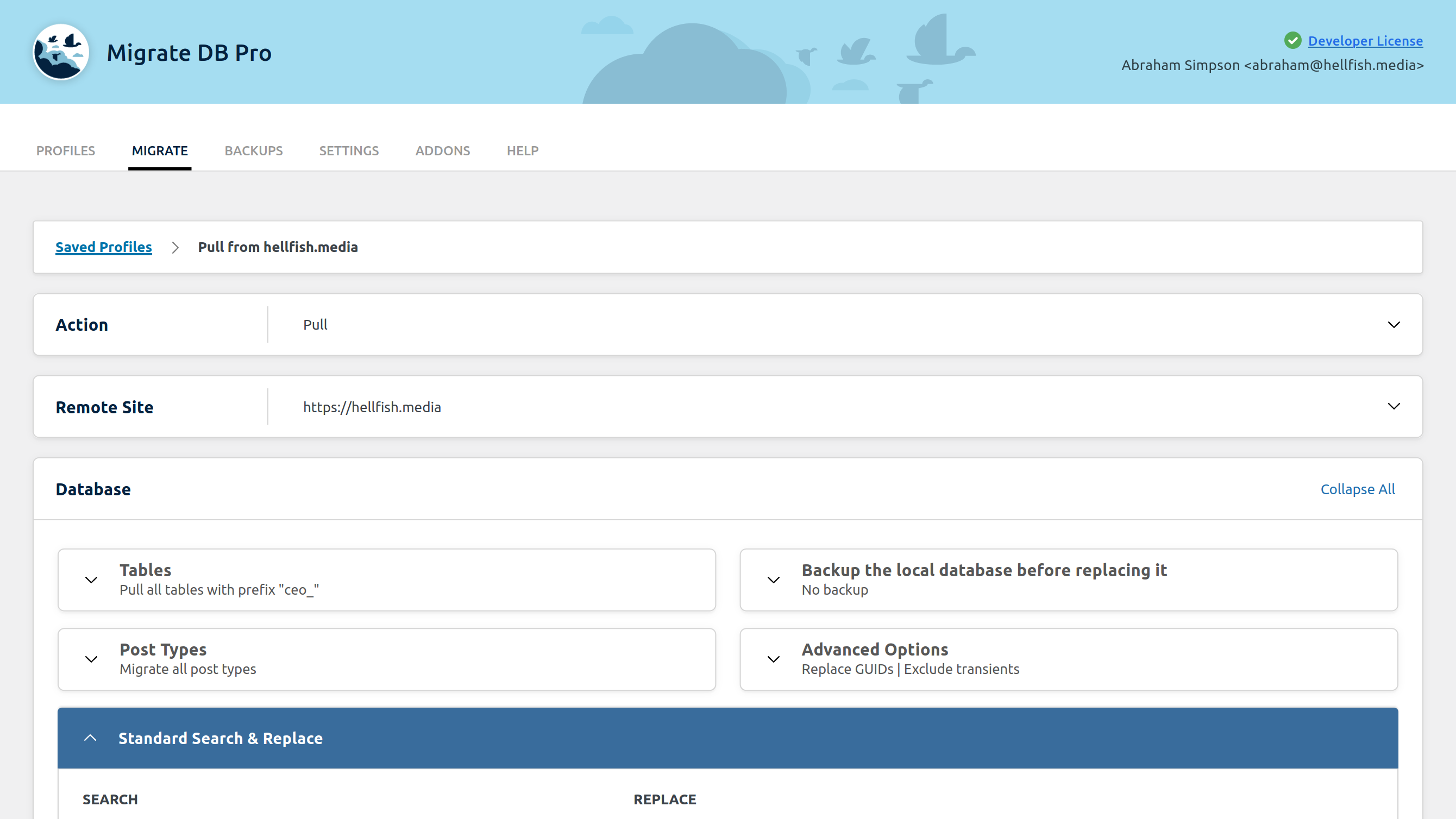This screenshot has width=1456, height=819.
Task: Click the Pull action value
Action: pyautogui.click(x=315, y=324)
